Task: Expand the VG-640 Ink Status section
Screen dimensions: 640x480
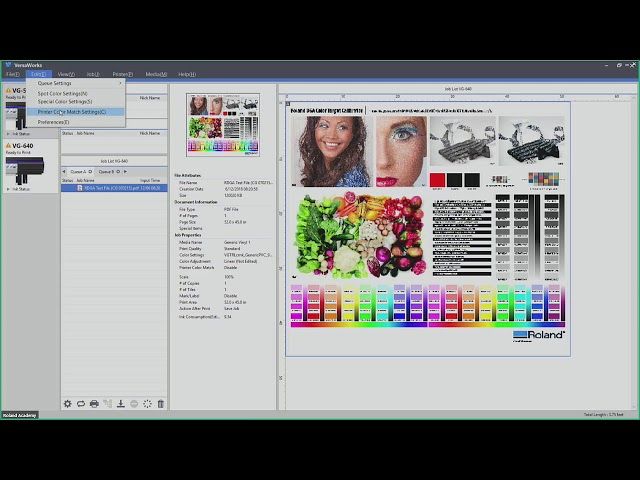Action: click(6, 188)
